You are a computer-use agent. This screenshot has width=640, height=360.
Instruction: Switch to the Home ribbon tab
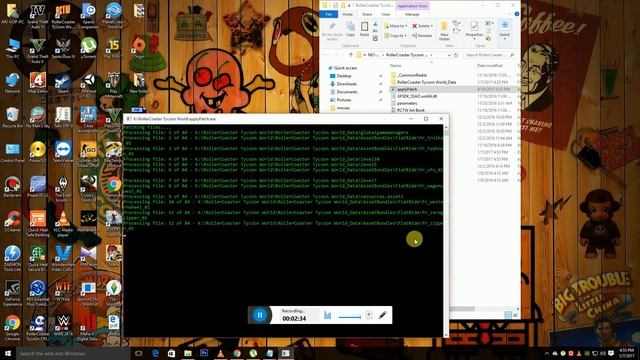tap(347, 14)
